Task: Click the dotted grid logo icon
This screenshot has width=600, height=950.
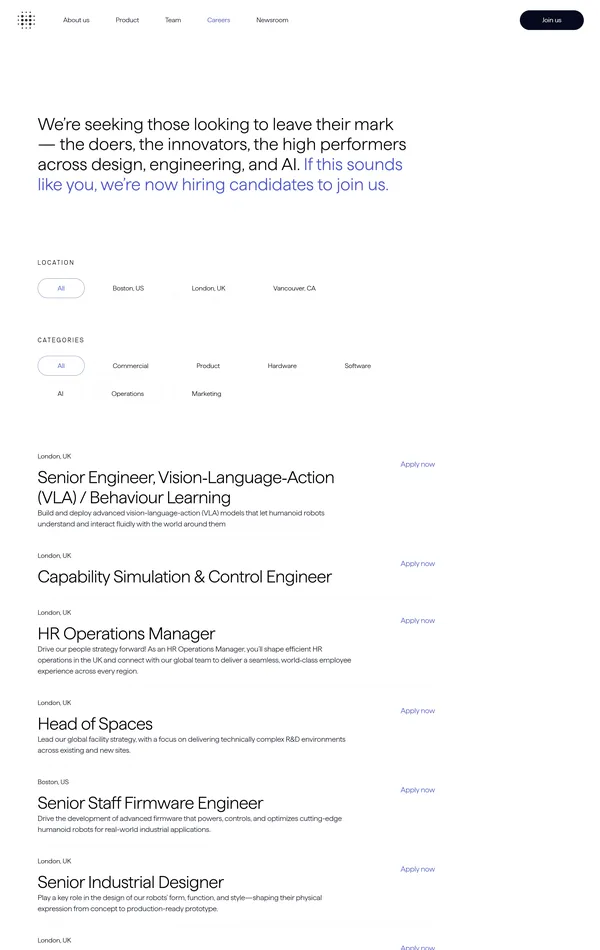Action: click(26, 20)
